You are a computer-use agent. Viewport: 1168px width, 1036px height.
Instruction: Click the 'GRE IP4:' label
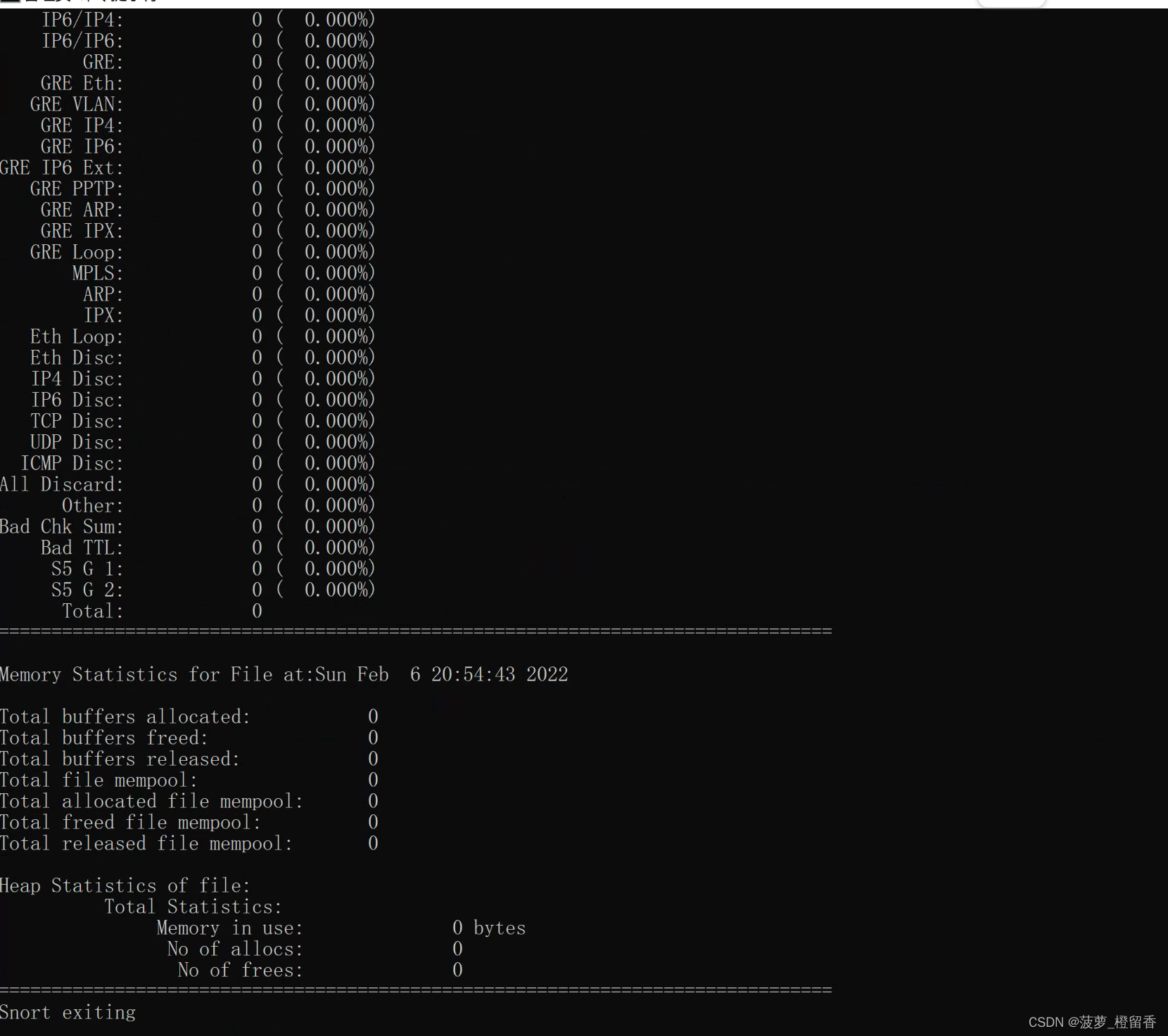tap(82, 125)
